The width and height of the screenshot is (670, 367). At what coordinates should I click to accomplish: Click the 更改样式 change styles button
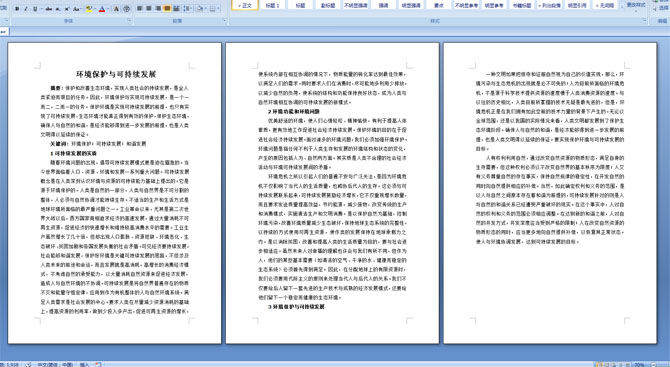point(636,5)
